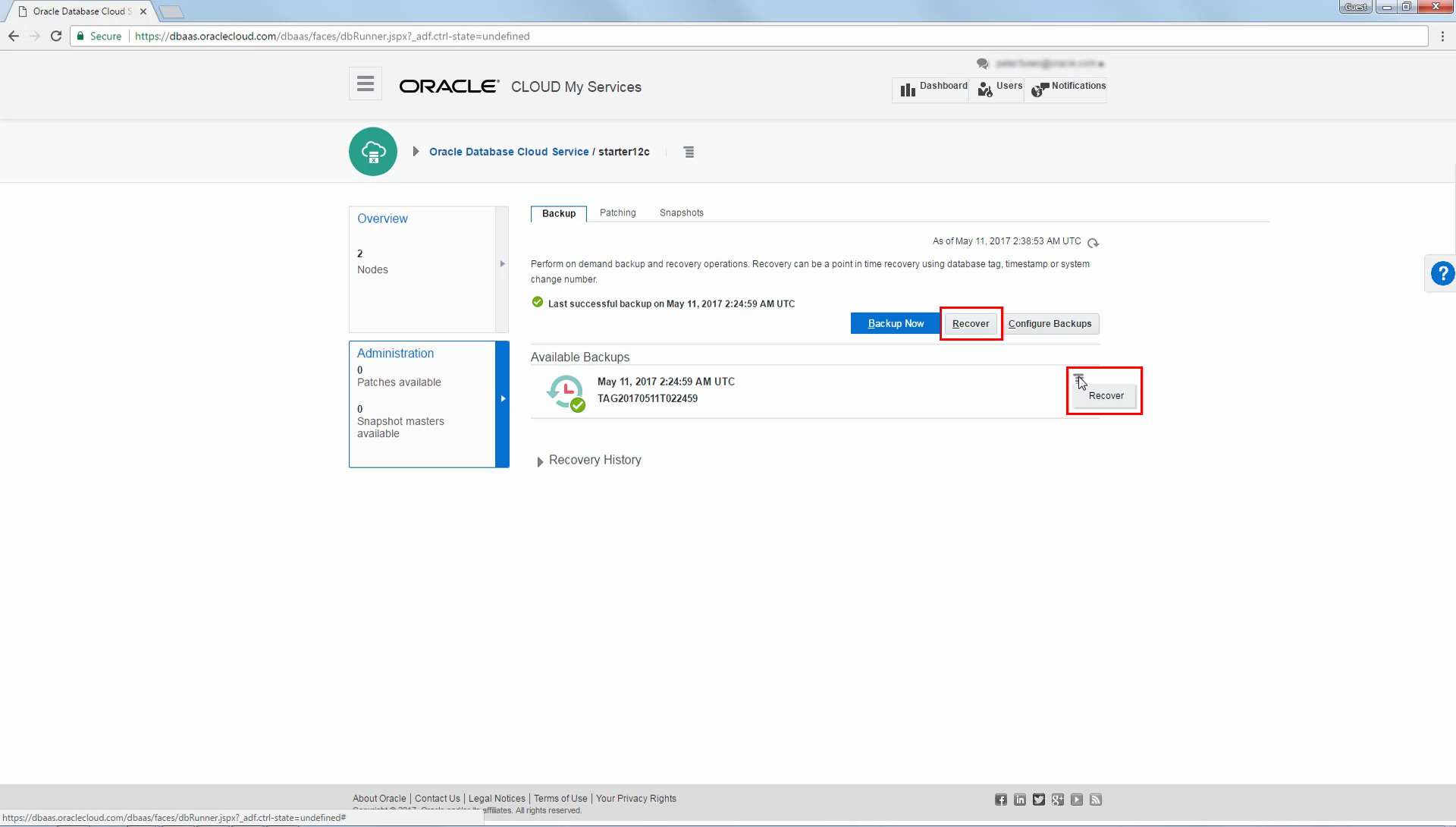Open the starter12c service menu icon
Viewport: 1456px width, 827px height.
click(x=689, y=153)
